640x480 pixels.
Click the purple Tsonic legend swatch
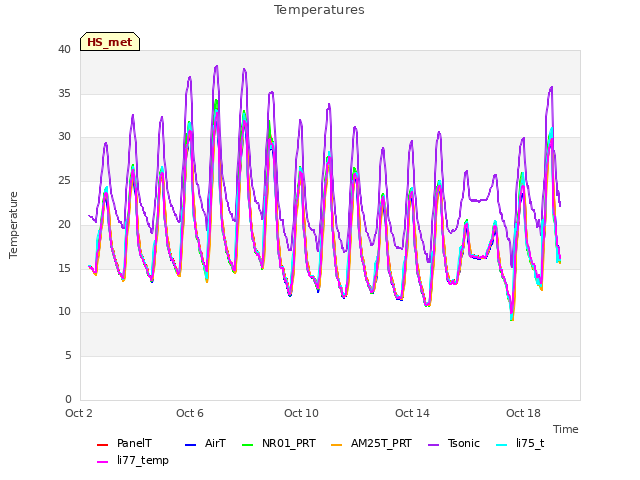pos(433,444)
